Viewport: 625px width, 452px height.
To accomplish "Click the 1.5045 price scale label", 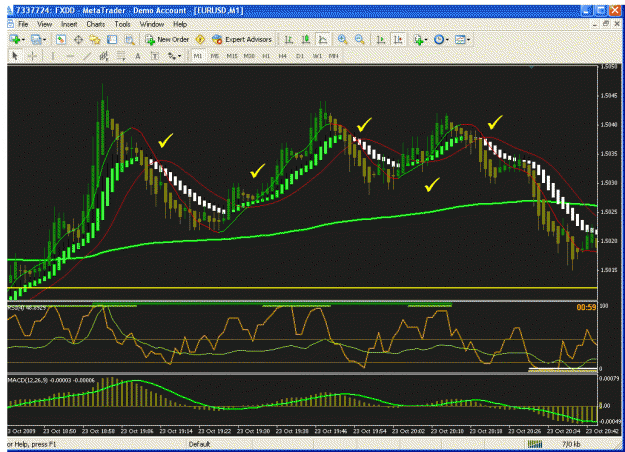I will (x=609, y=96).
